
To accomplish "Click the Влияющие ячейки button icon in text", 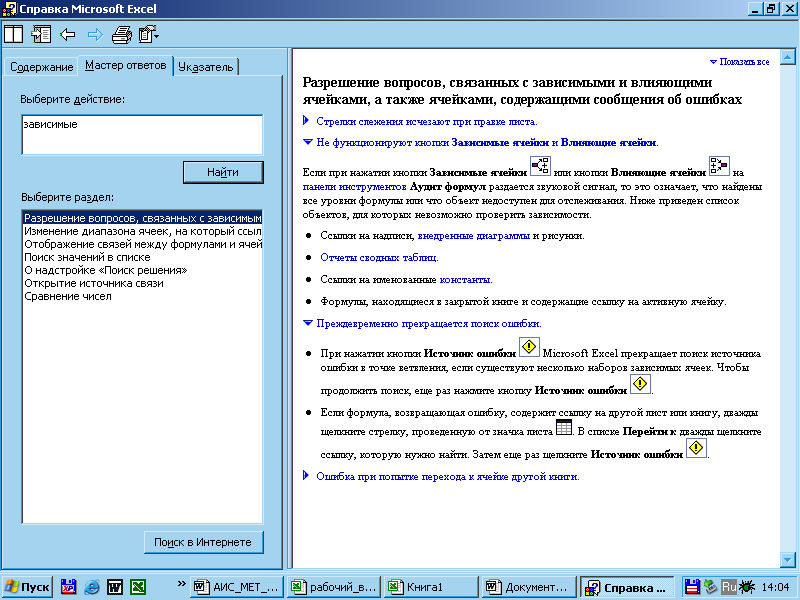I will click(x=719, y=166).
